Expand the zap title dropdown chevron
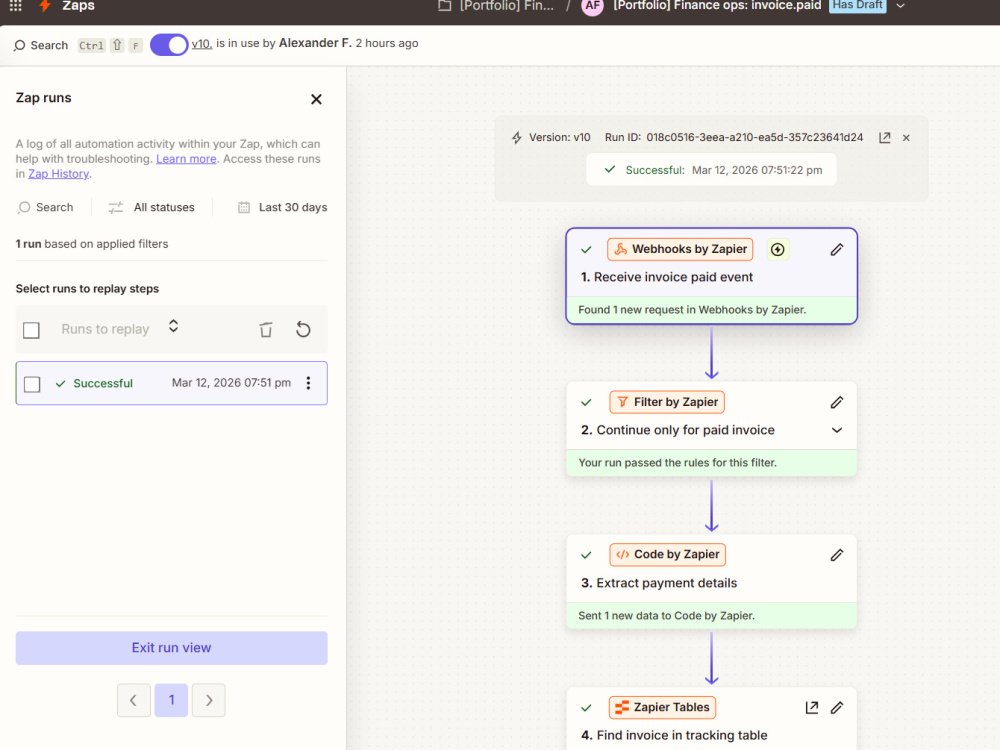Image resolution: width=1000 pixels, height=750 pixels. point(901,6)
